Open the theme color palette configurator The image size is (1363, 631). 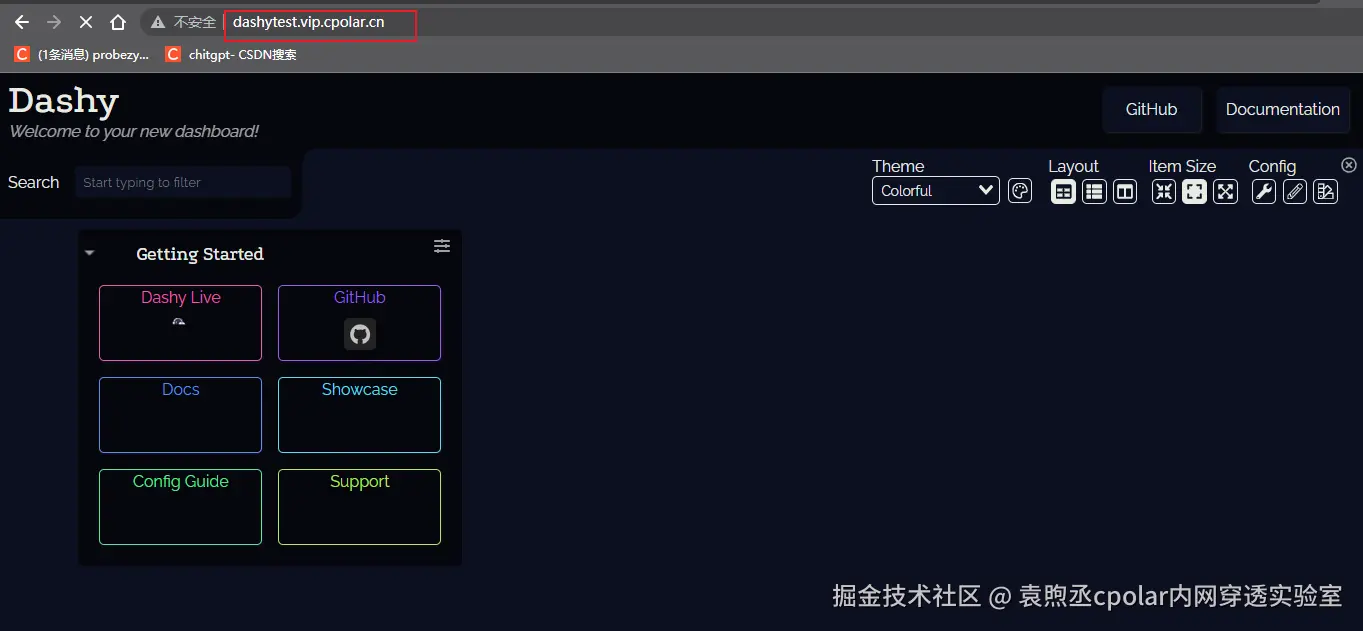click(x=1020, y=191)
